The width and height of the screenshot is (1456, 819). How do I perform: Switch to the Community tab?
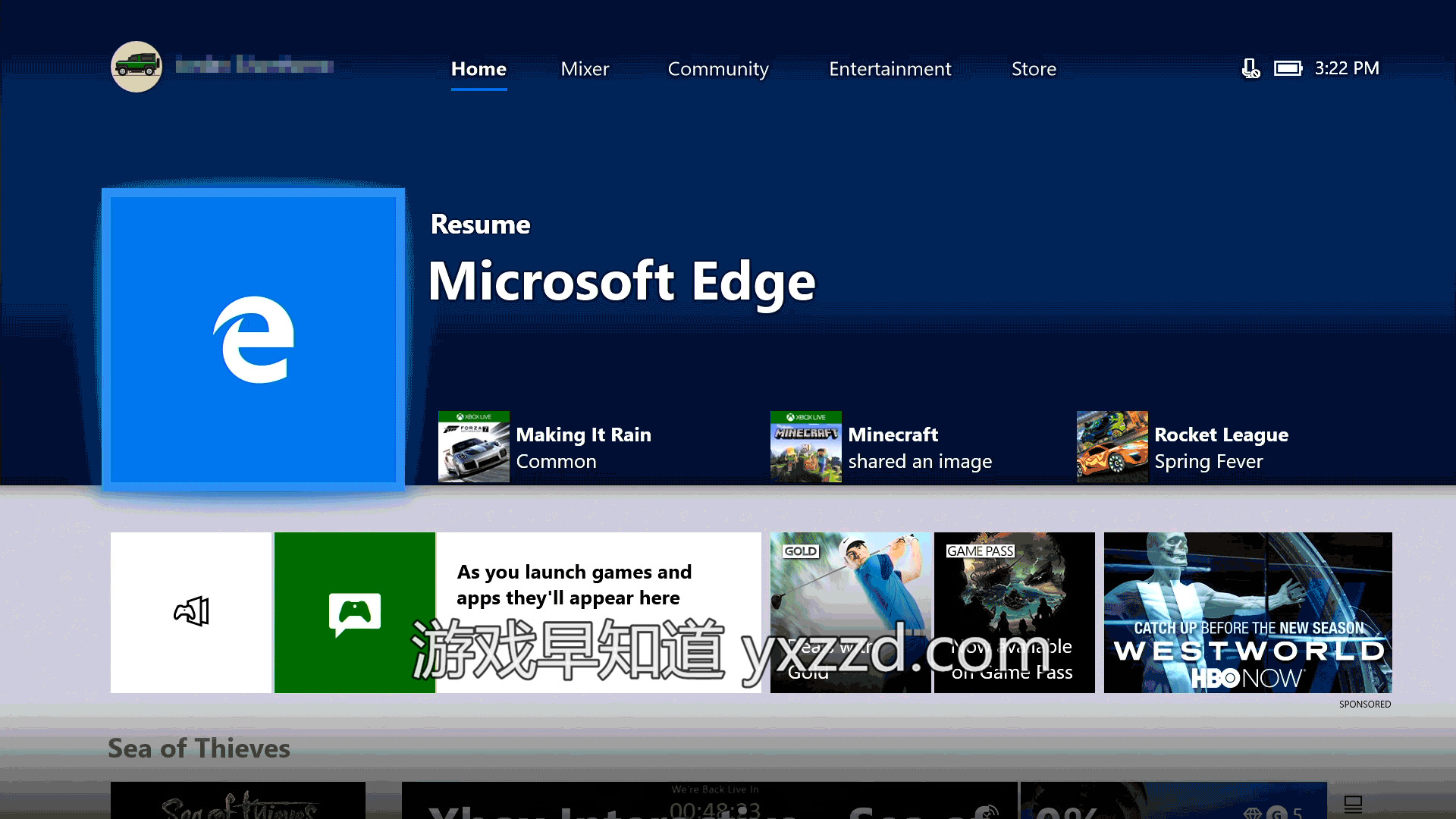(717, 69)
